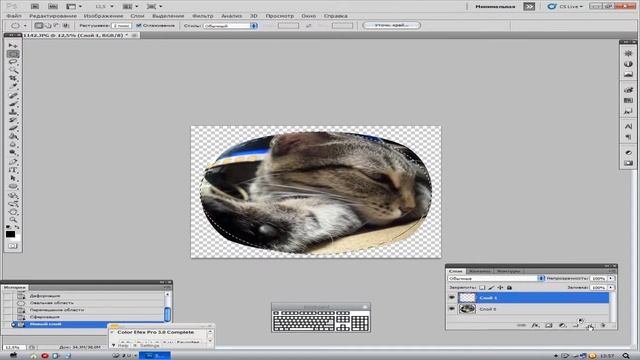
Task: Open the Стиль dropdown in options bar
Action: [x=231, y=26]
